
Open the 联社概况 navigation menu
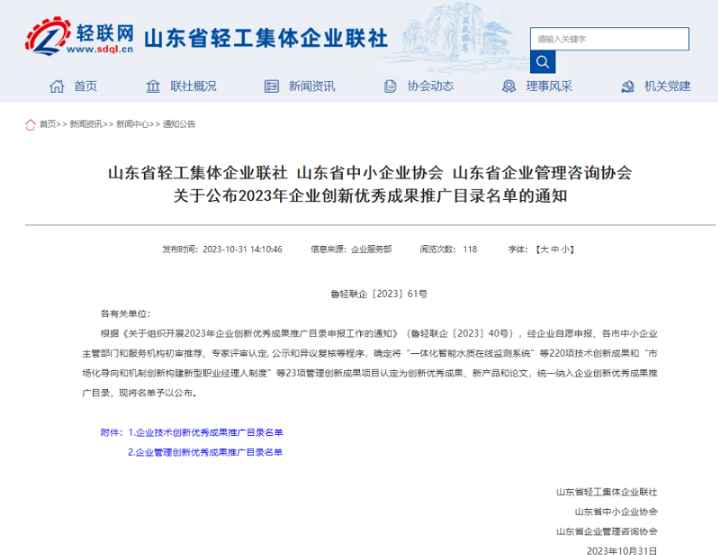[192, 87]
